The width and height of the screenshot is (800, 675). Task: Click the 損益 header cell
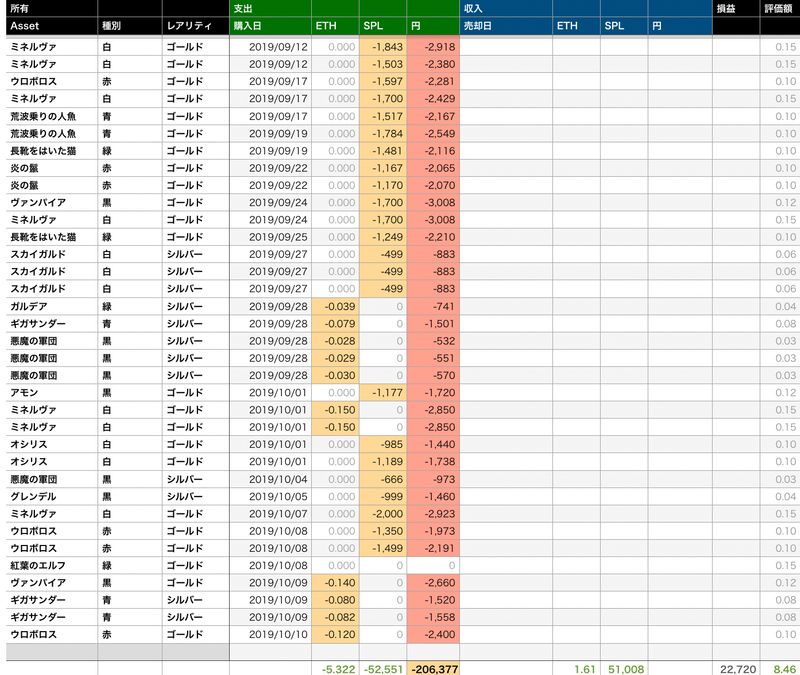tap(726, 8)
